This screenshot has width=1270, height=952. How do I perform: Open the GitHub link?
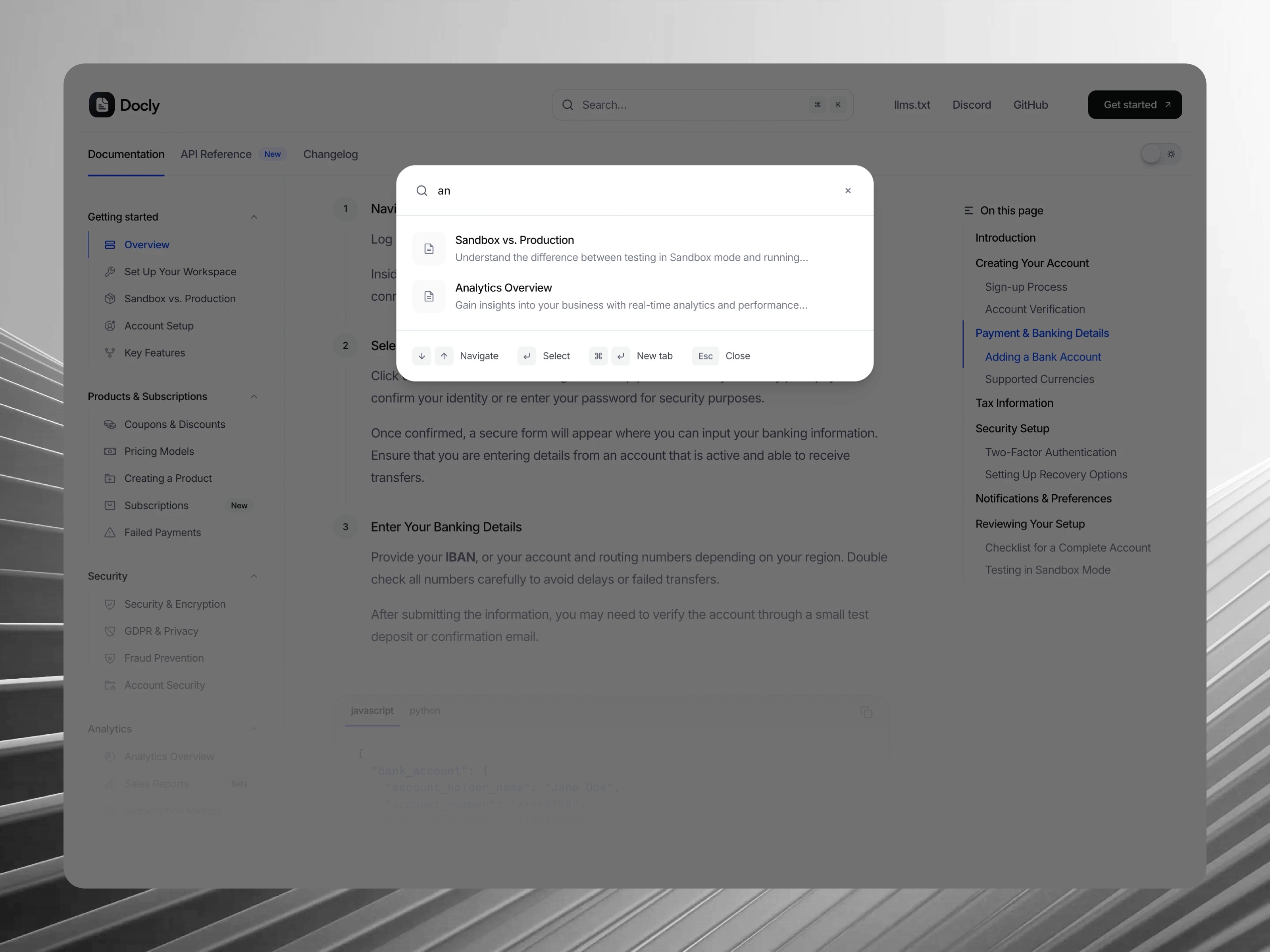(x=1030, y=105)
